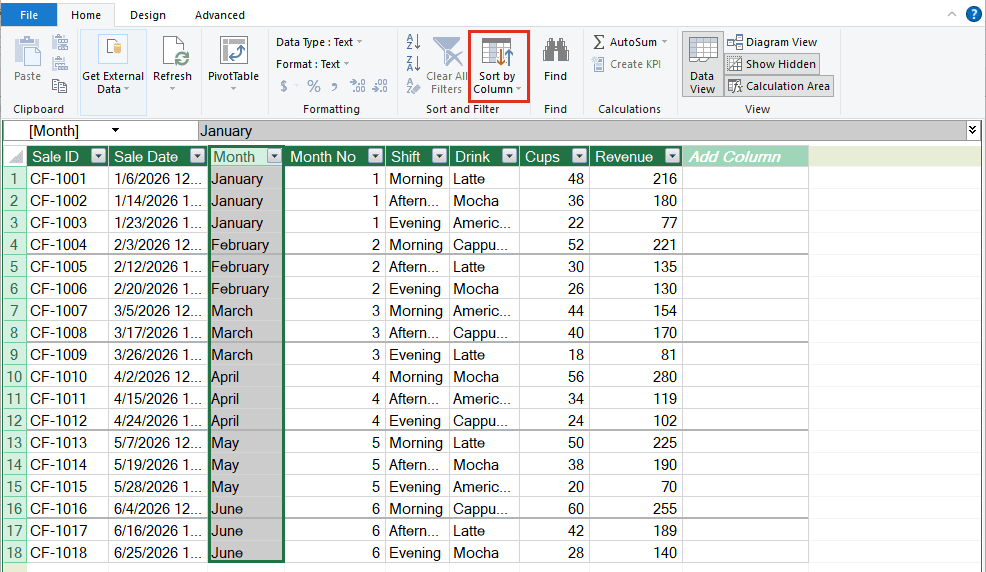Select Revenue cell 77
Viewport: 986px width, 572px height.
point(636,223)
